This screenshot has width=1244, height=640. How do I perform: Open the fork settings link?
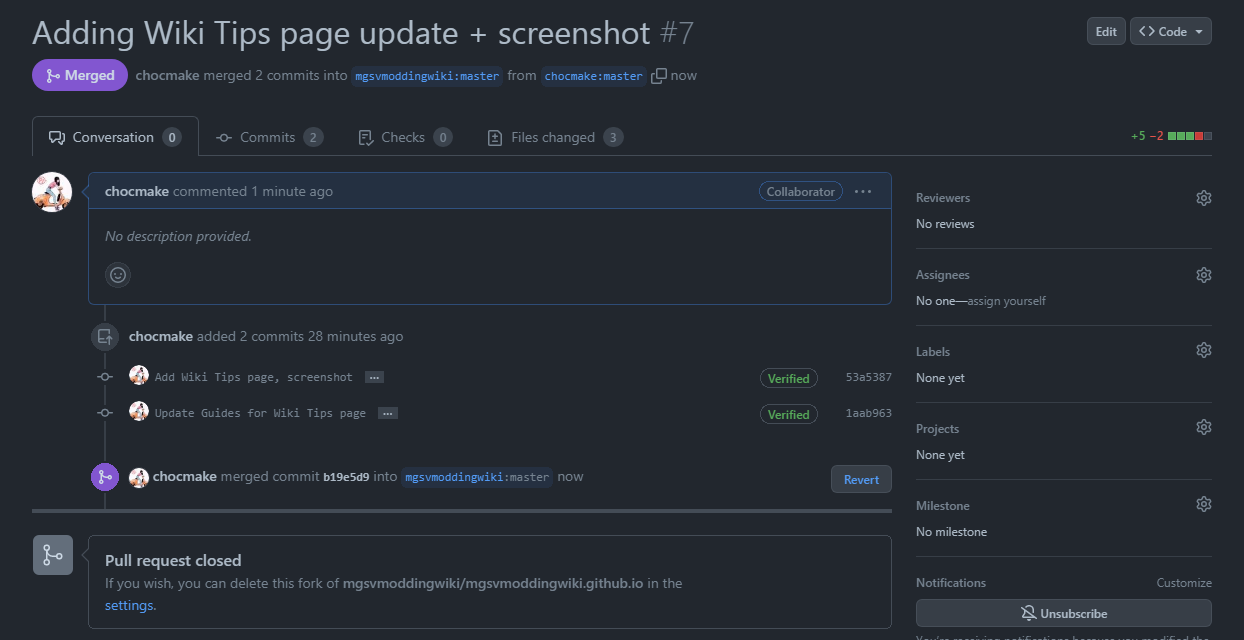129,605
